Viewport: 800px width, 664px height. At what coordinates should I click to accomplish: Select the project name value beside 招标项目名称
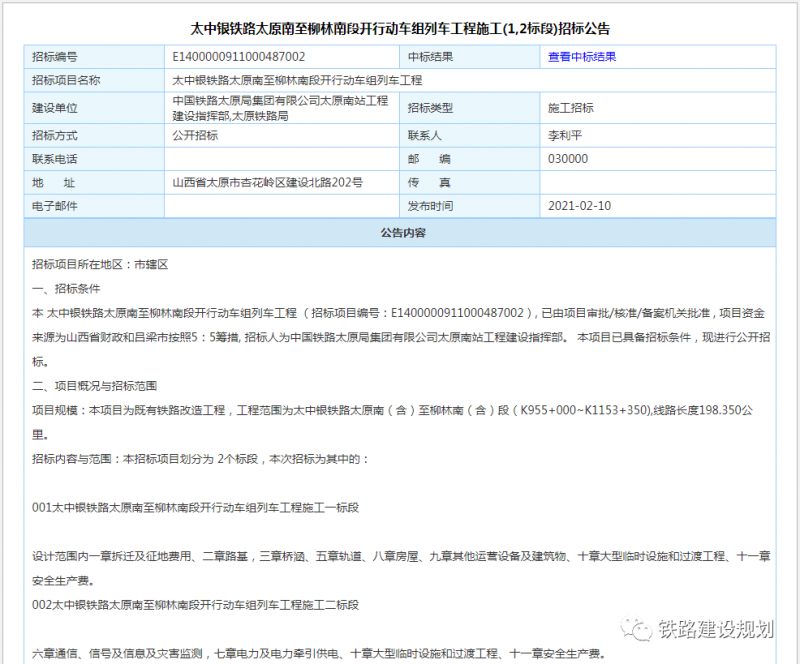tap(297, 80)
